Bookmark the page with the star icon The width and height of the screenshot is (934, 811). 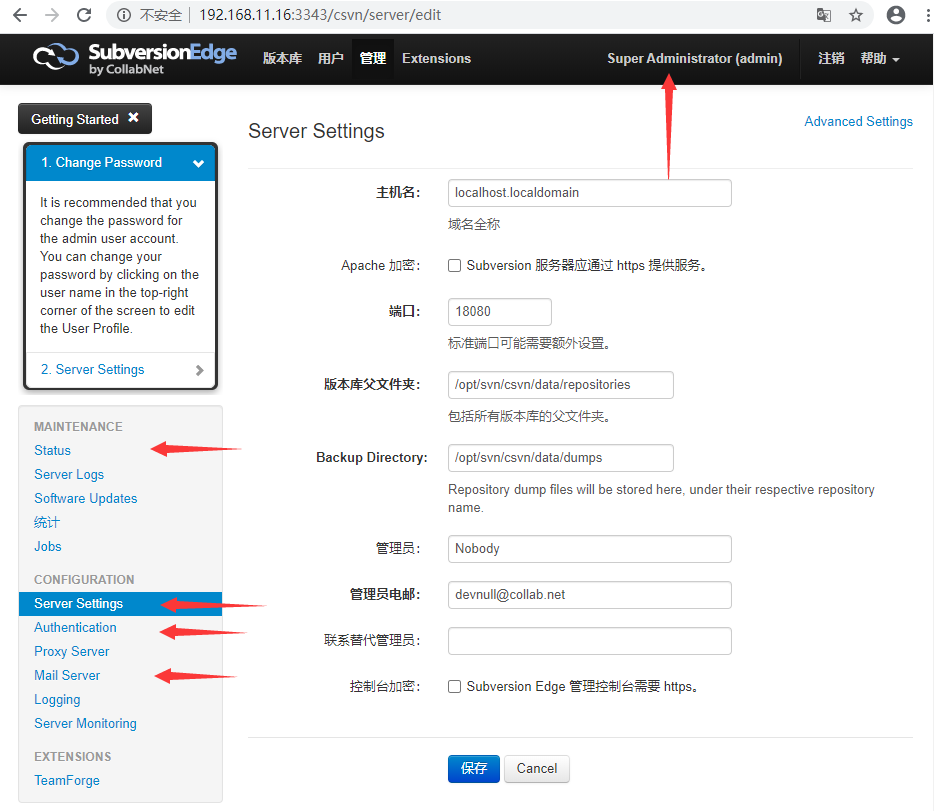point(856,15)
